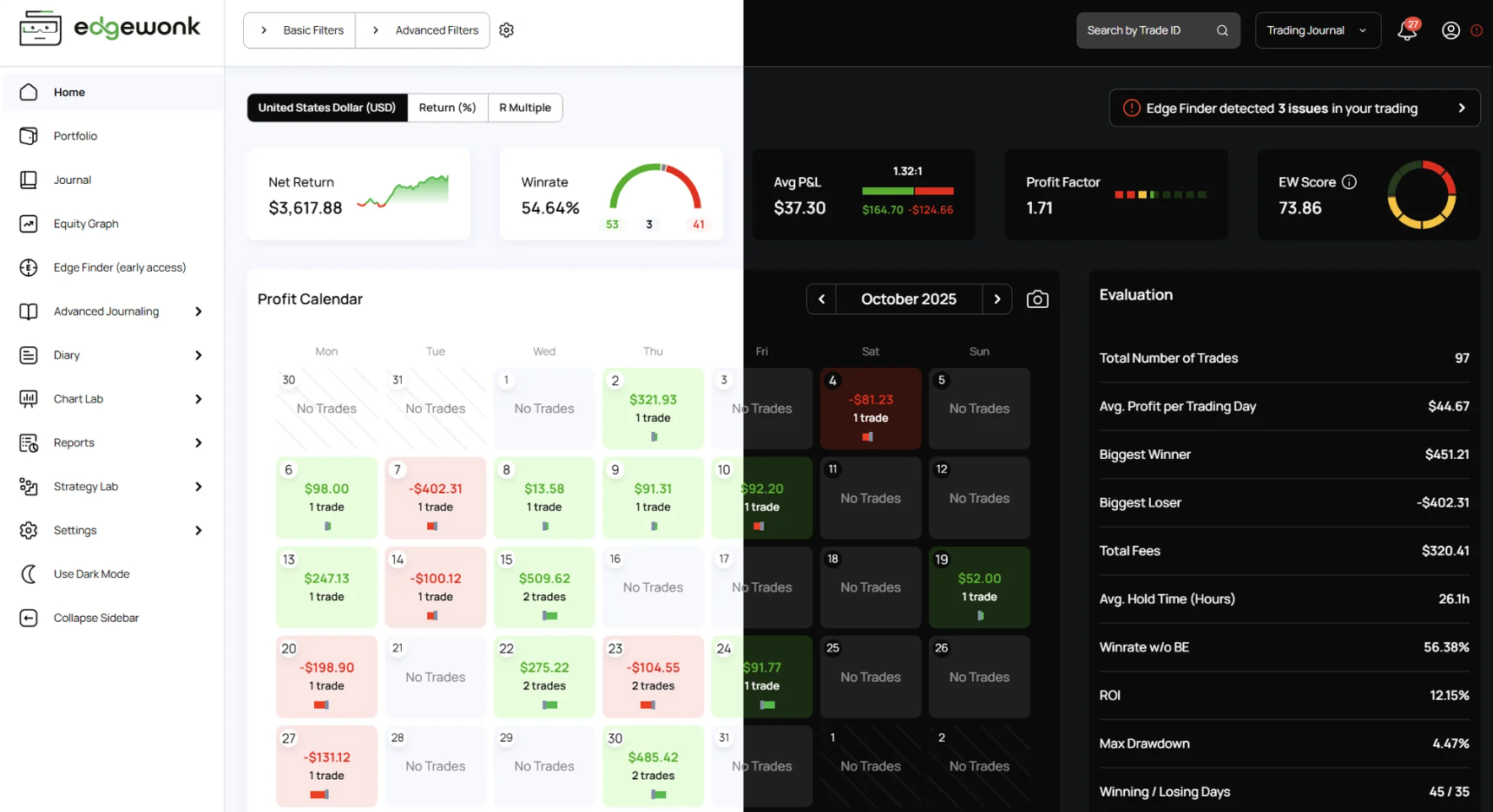Click the Profit Factor colored bar indicator
This screenshot has height=812, width=1493.
[1161, 194]
